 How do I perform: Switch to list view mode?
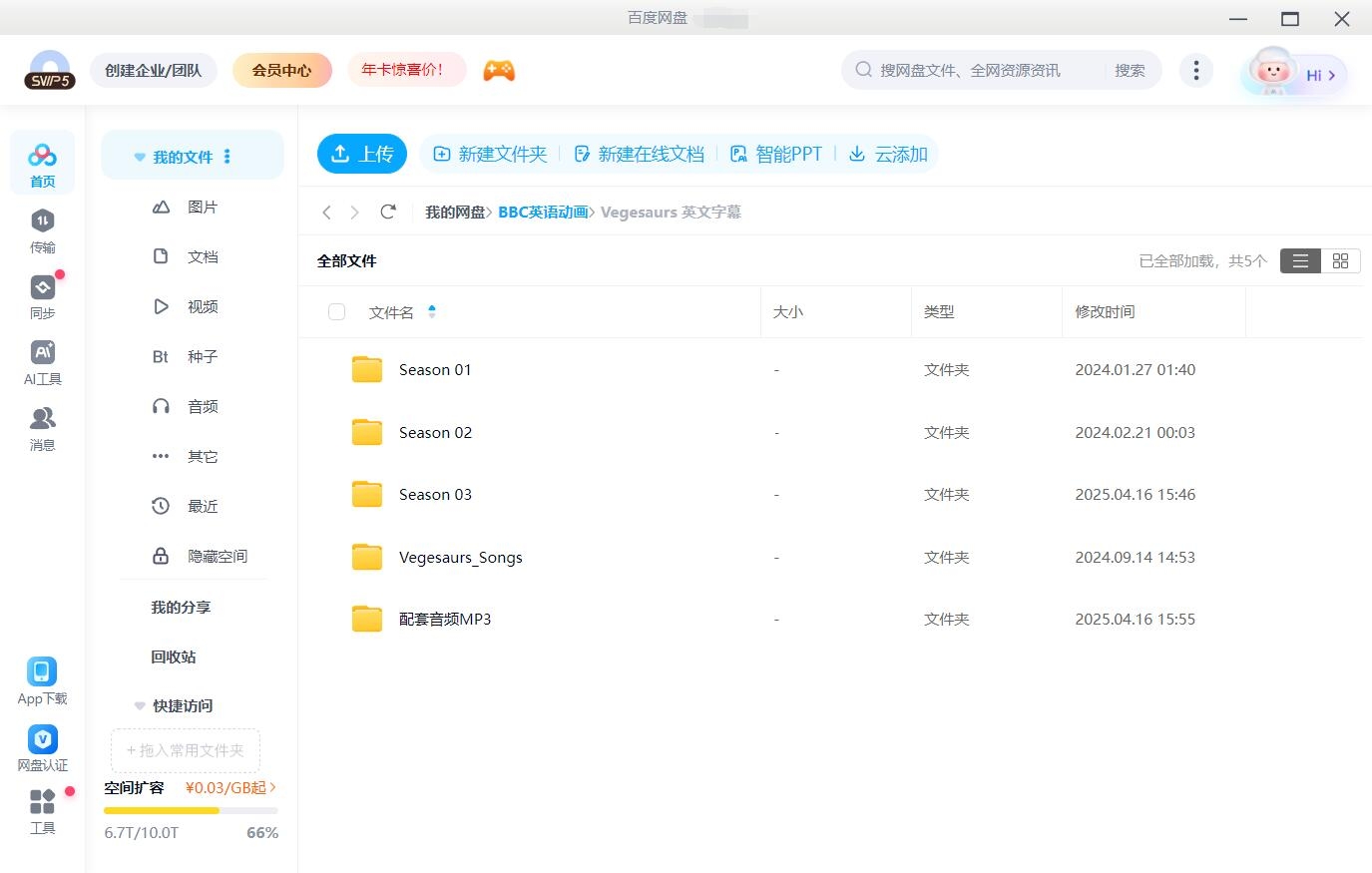coord(1299,260)
